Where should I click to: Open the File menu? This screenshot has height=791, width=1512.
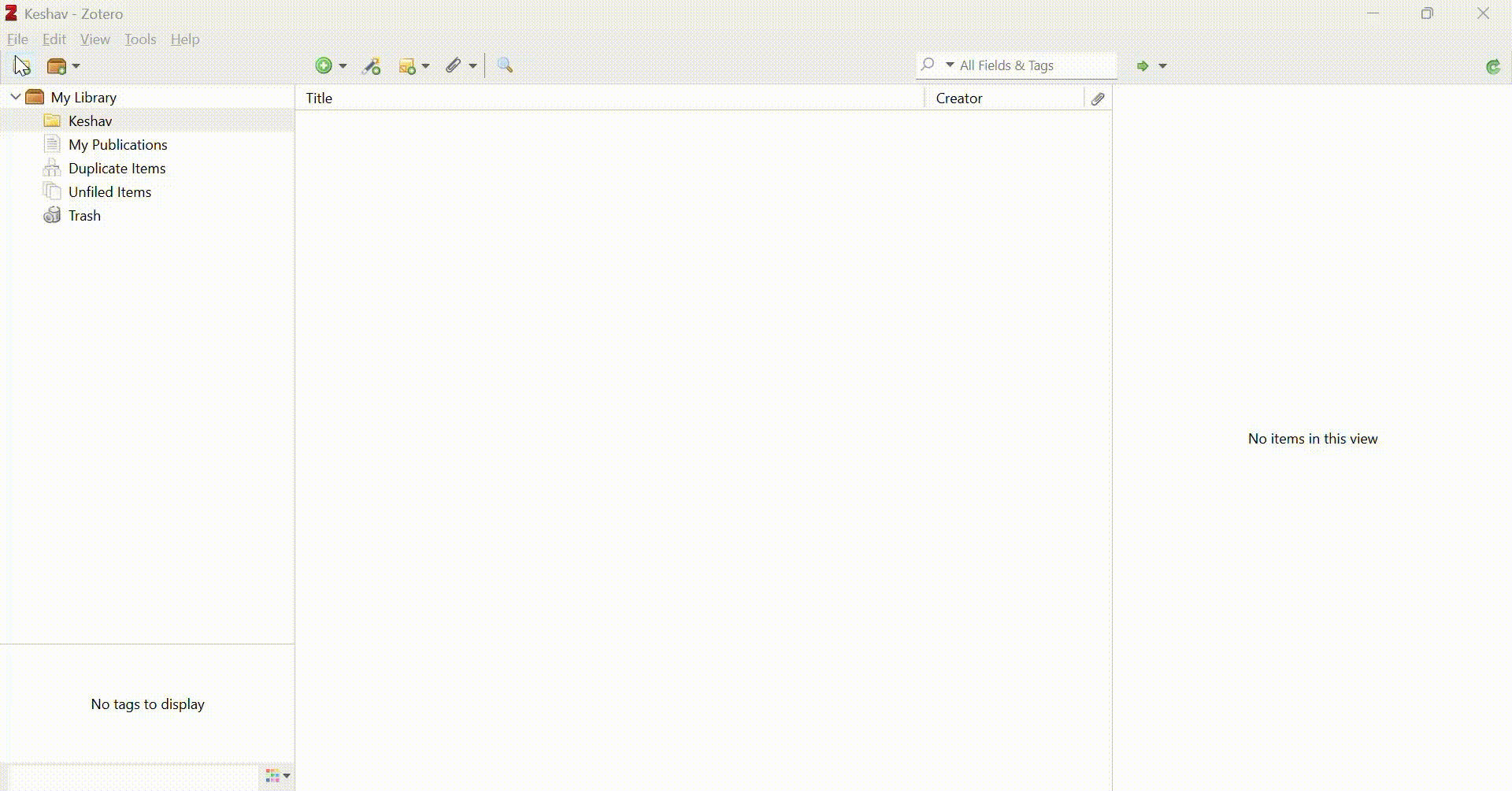pos(17,39)
